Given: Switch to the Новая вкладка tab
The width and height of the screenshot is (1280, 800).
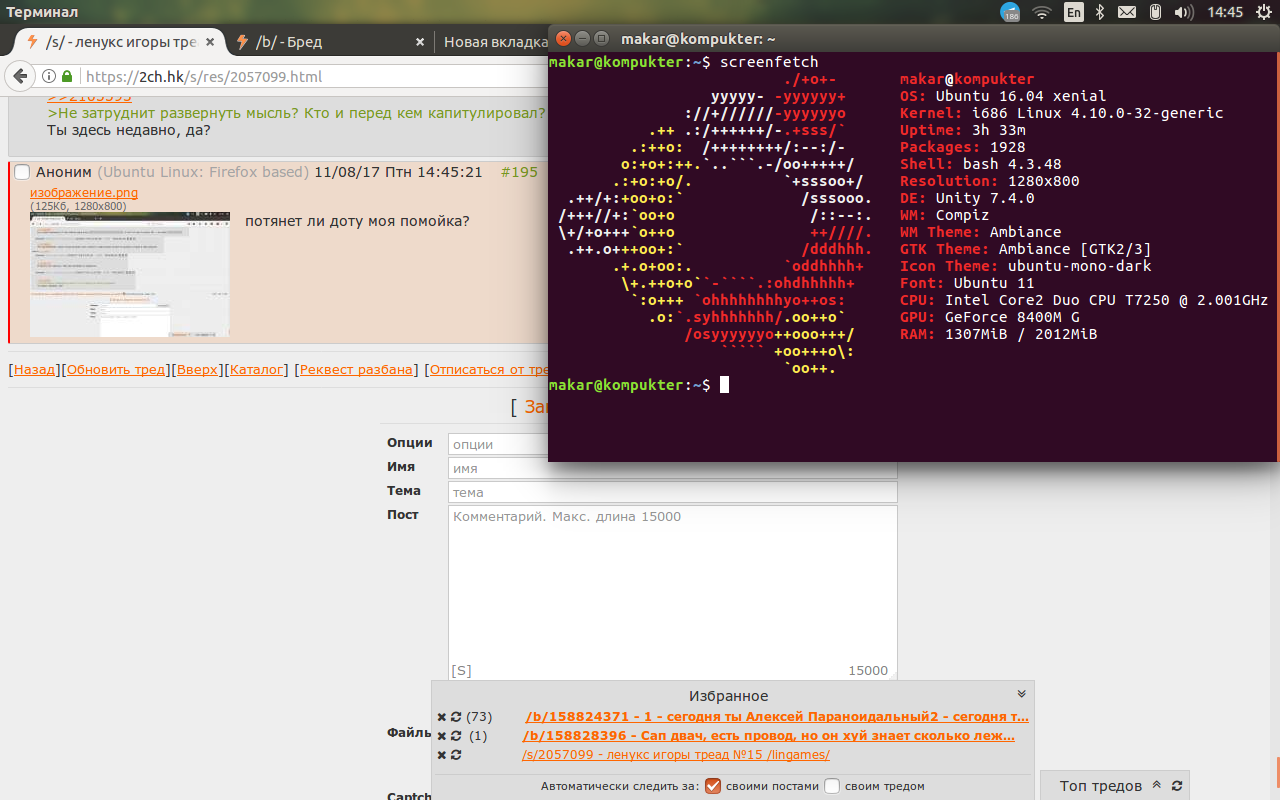Looking at the screenshot, I should (495, 42).
